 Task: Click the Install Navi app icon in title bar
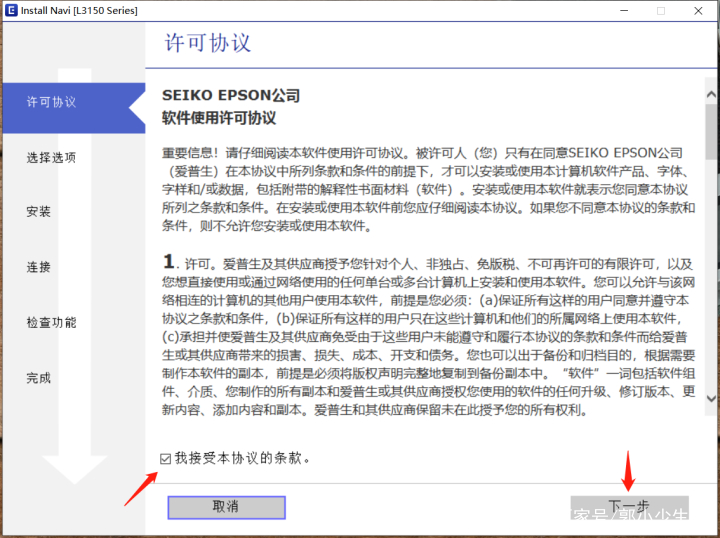click(11, 10)
